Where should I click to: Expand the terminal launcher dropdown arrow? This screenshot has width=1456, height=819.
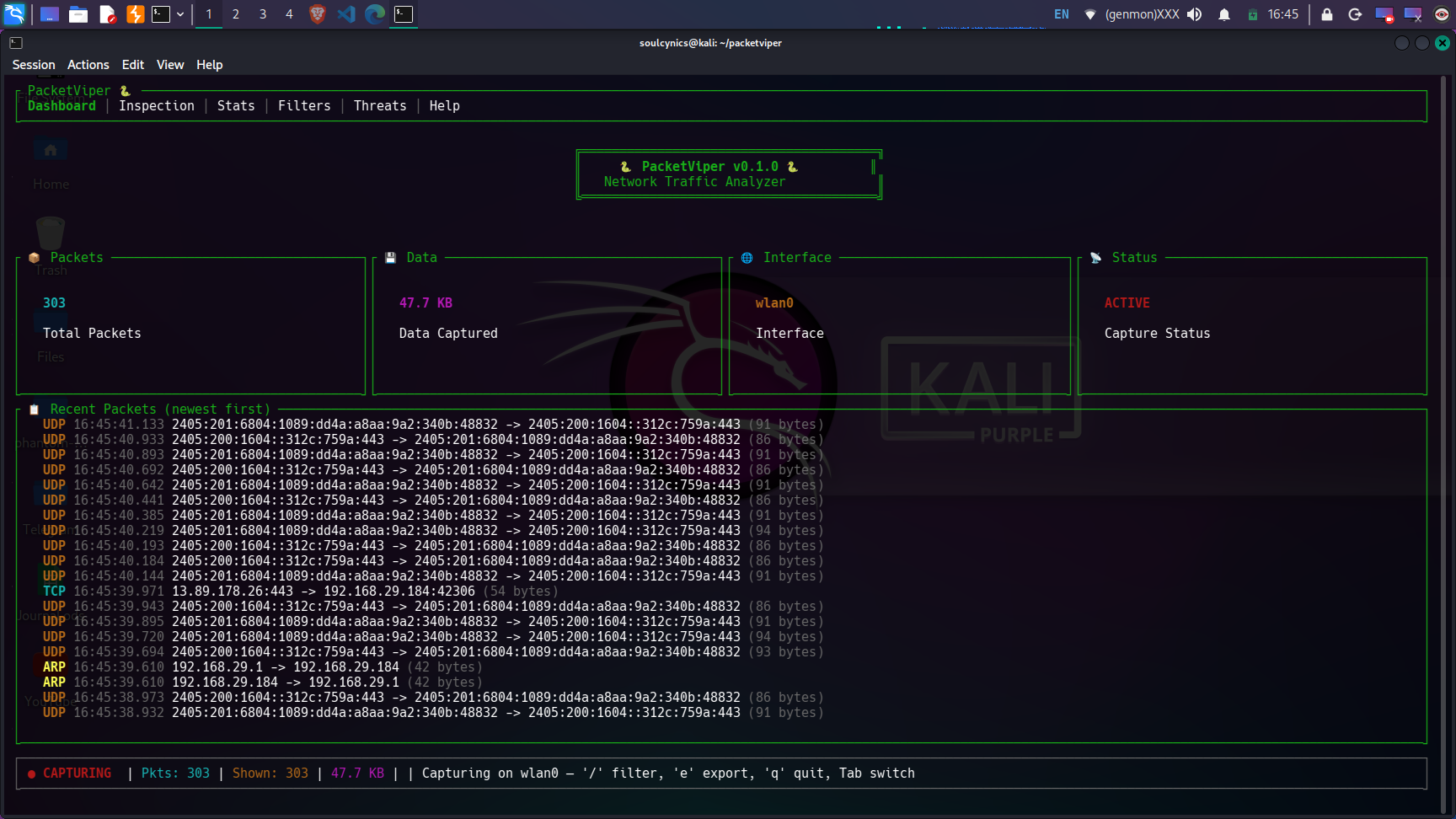click(180, 14)
